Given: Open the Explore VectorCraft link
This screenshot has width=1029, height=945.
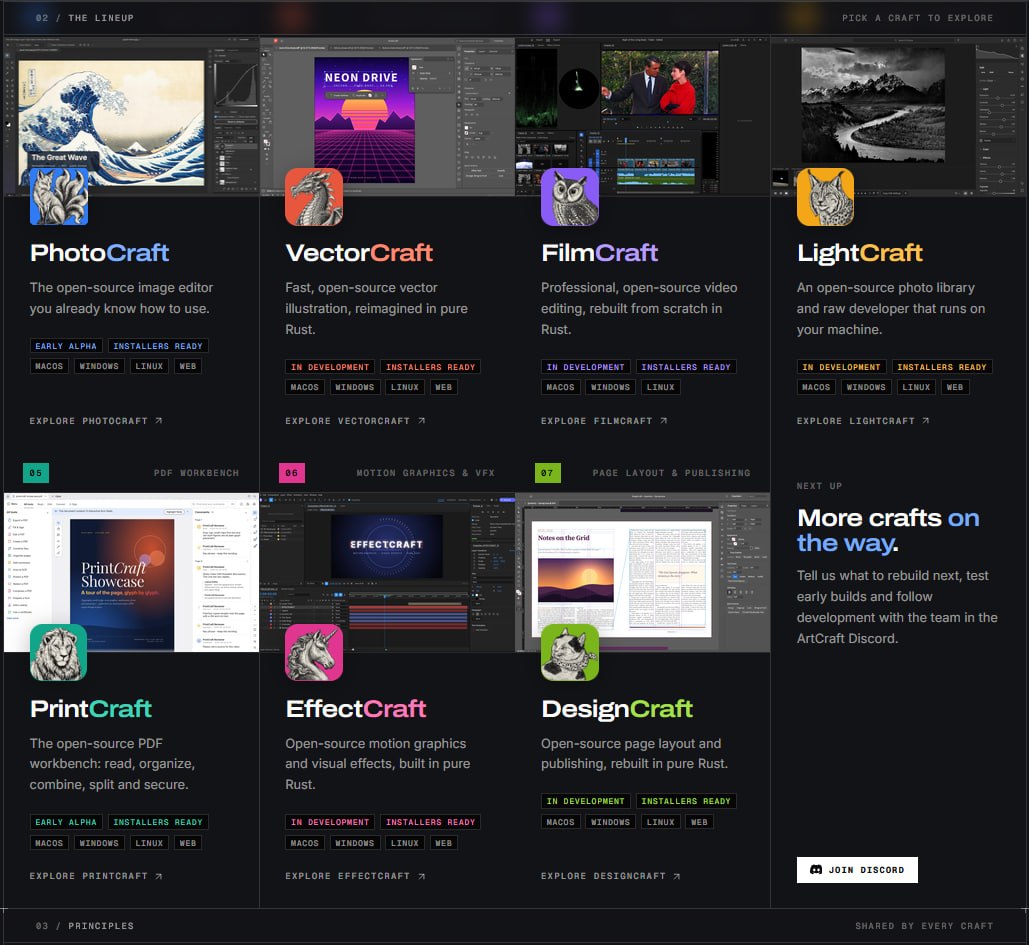Looking at the screenshot, I should click(355, 421).
